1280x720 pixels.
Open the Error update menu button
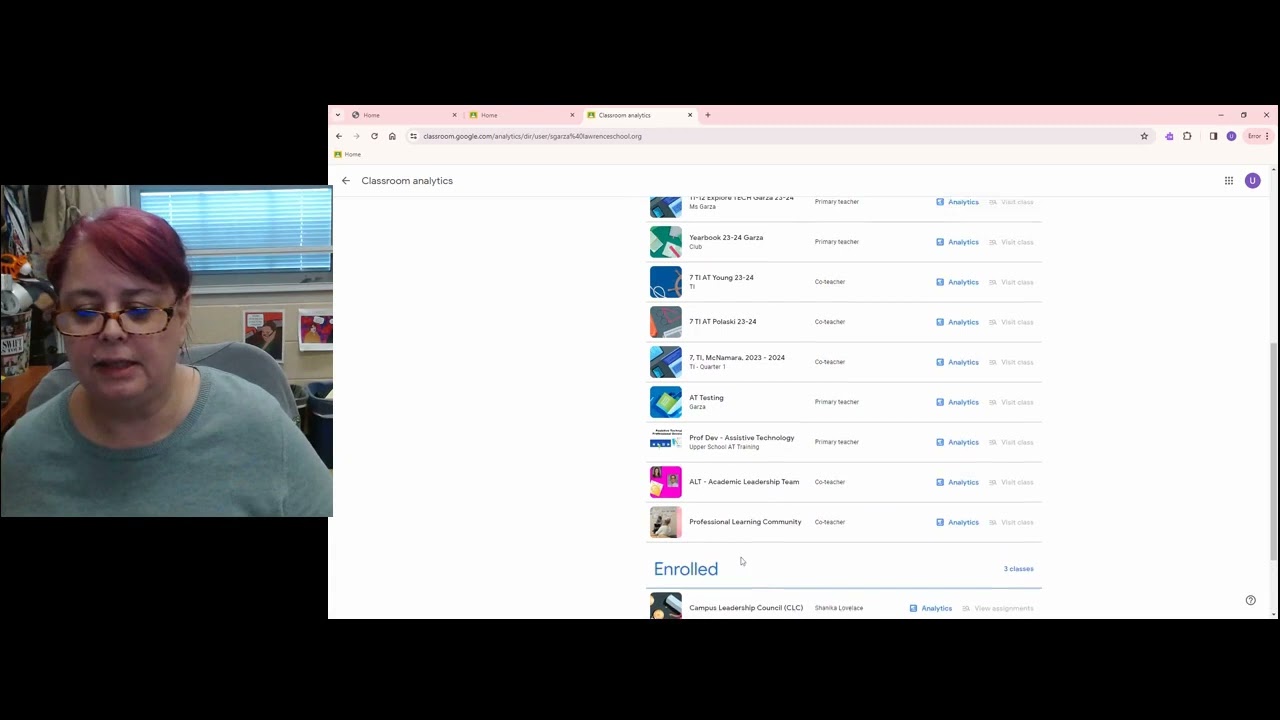click(1257, 136)
